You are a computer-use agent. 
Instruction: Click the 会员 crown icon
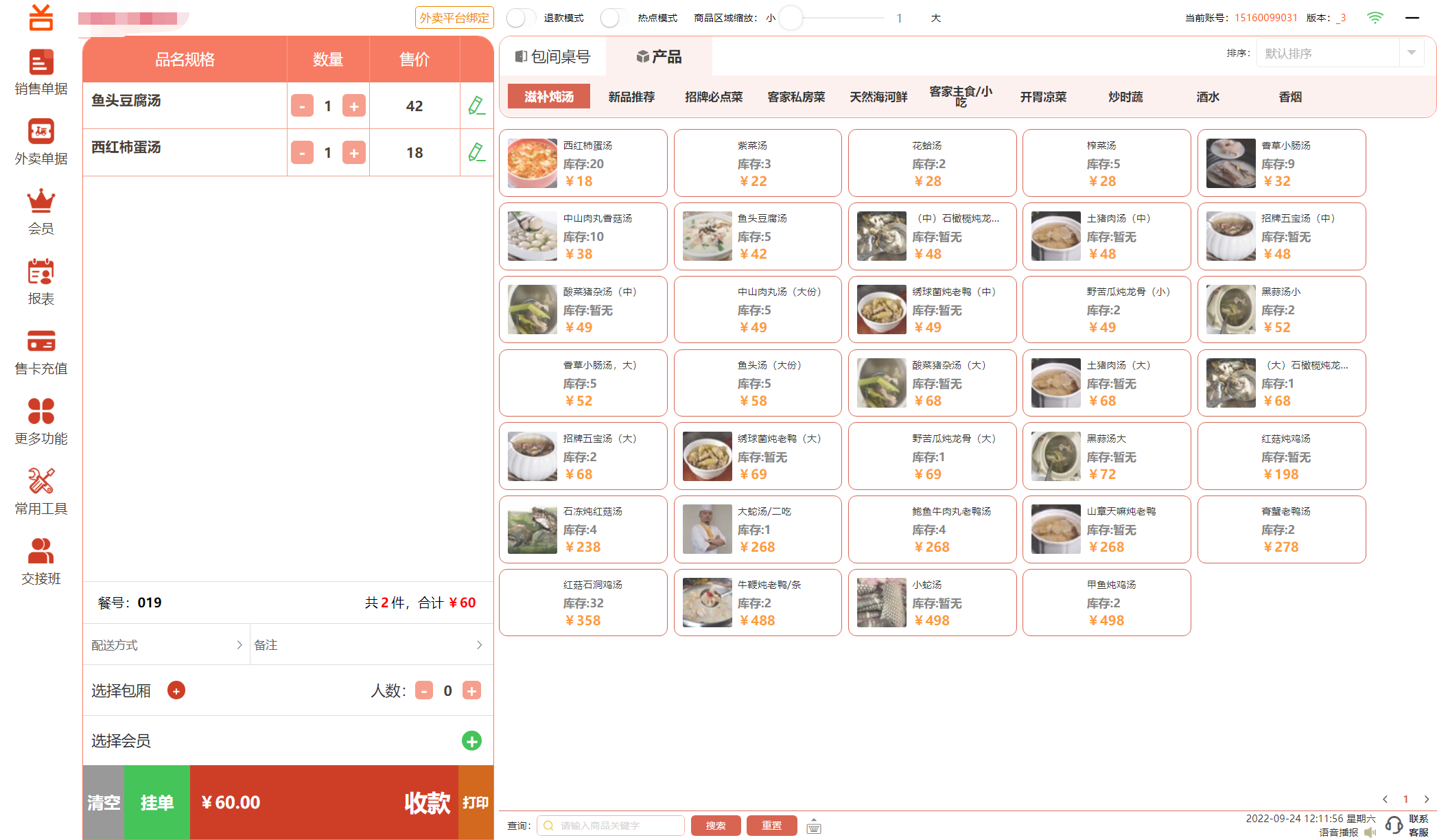(40, 202)
